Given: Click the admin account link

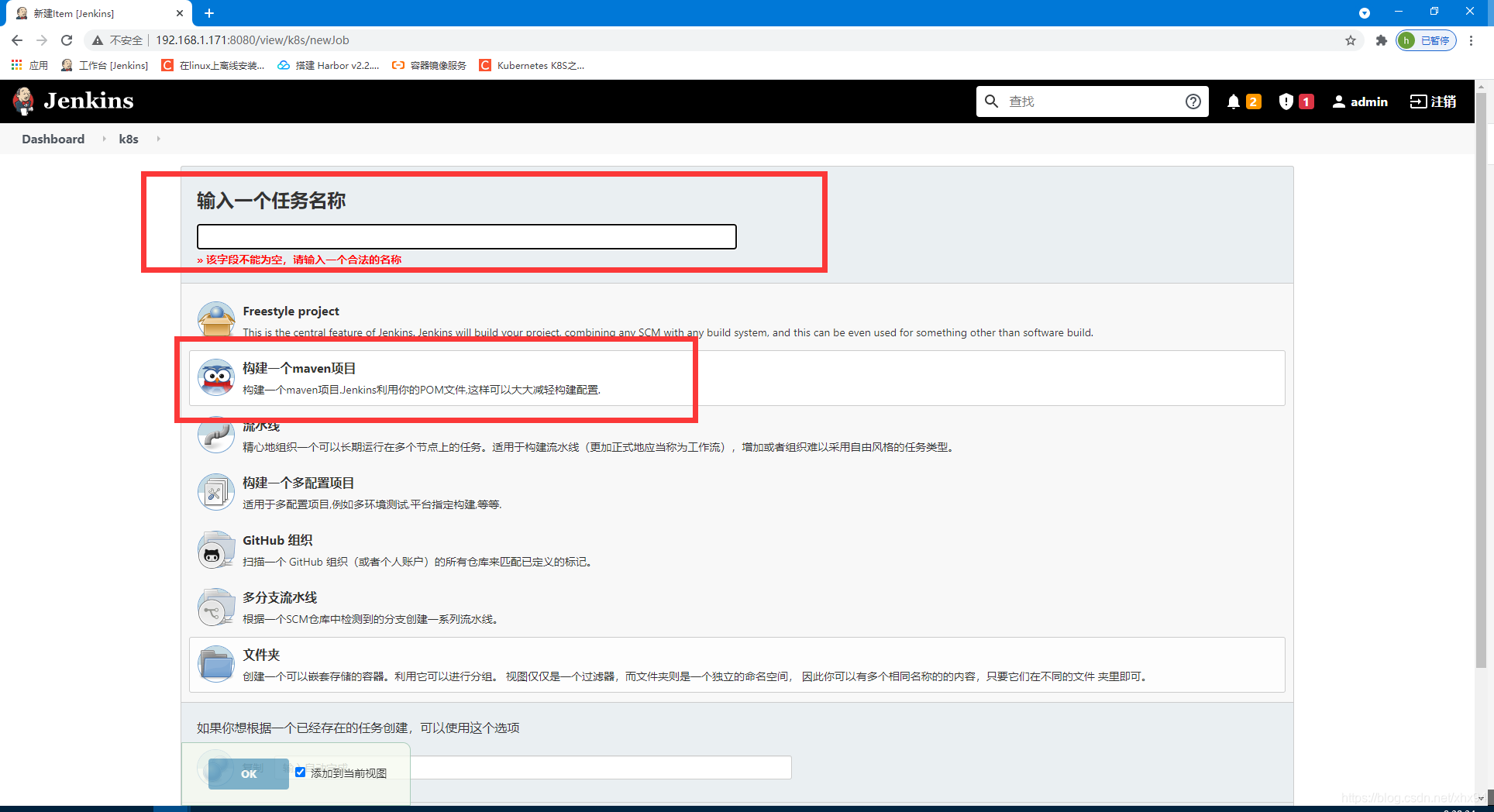Looking at the screenshot, I should [x=1360, y=101].
